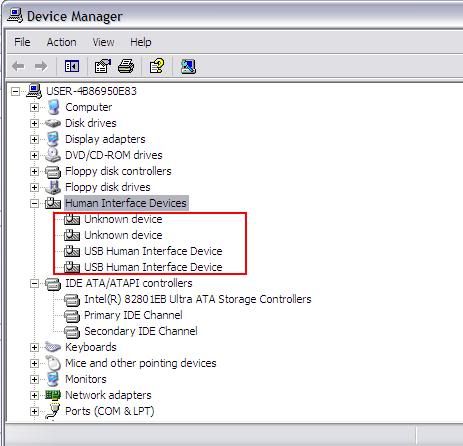Select the second USB Human Interface Device
Viewport: 463px width, 446px height.
pos(153,267)
